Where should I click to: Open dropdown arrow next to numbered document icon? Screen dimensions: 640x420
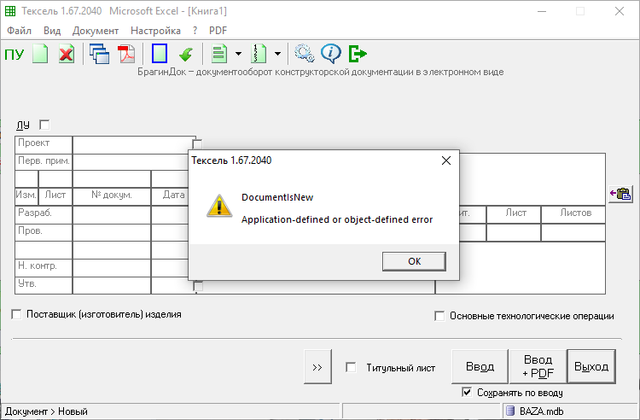(x=278, y=53)
